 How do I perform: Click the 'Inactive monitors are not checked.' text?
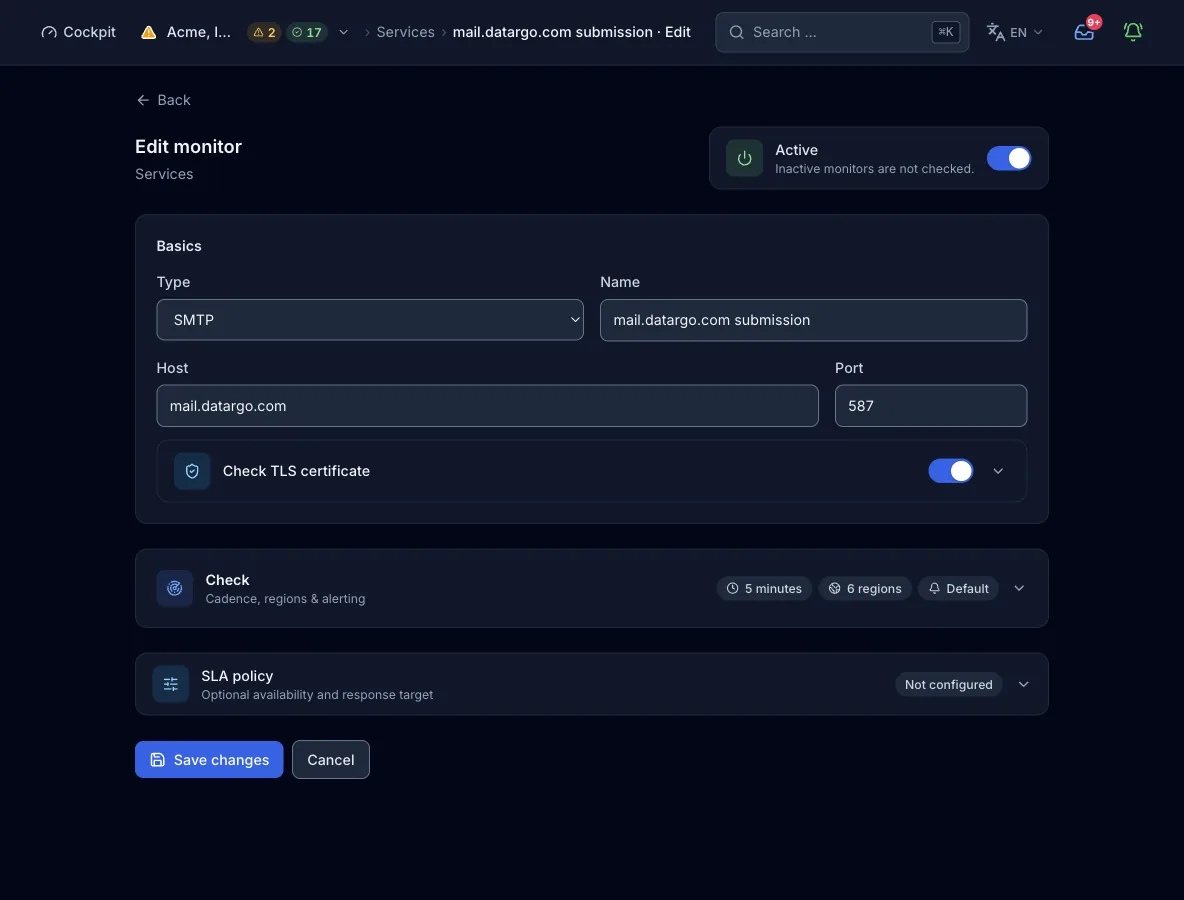click(874, 168)
